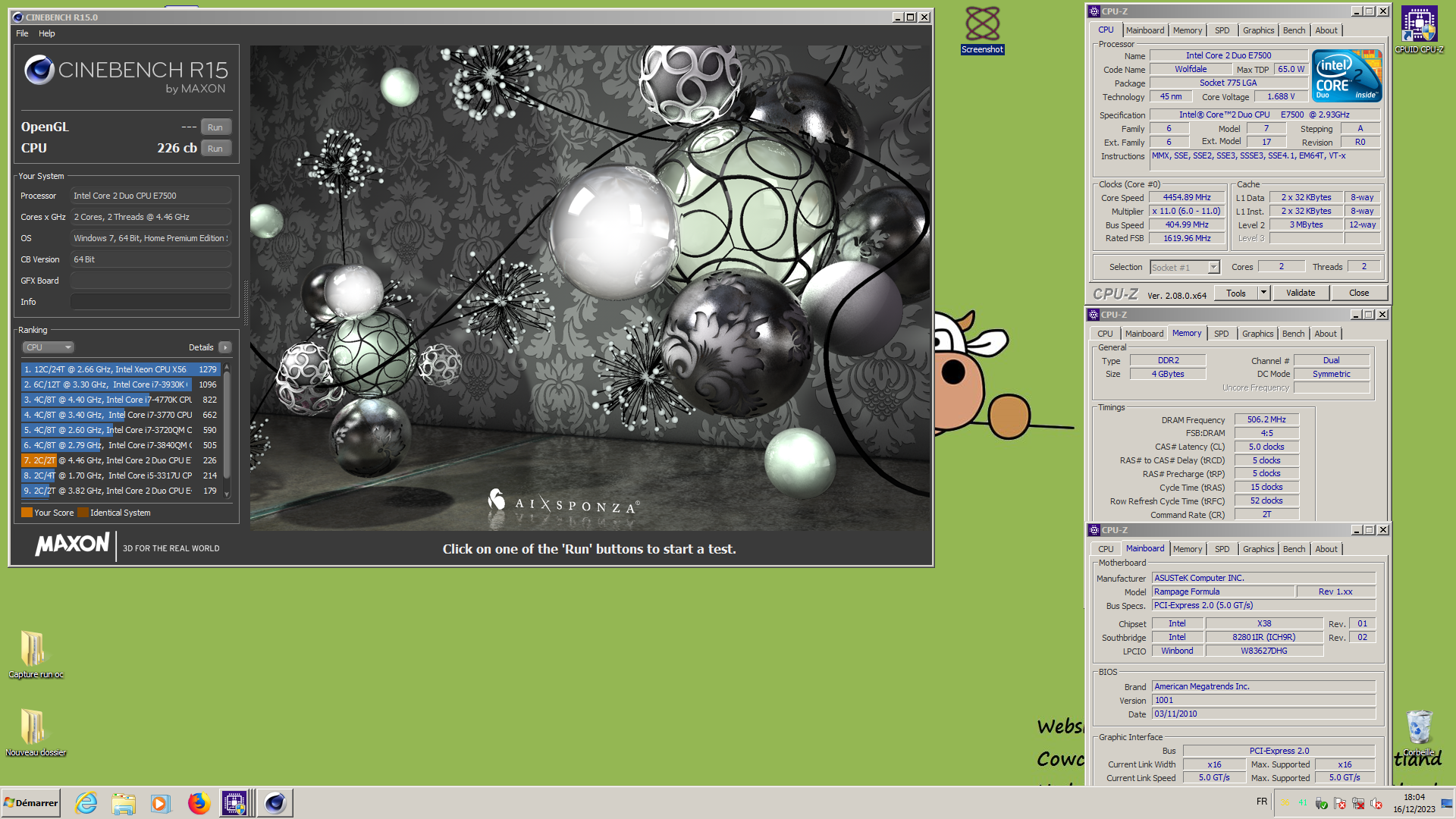
Task: Switch to Graphics tab in top CPU-Z
Action: (1259, 30)
